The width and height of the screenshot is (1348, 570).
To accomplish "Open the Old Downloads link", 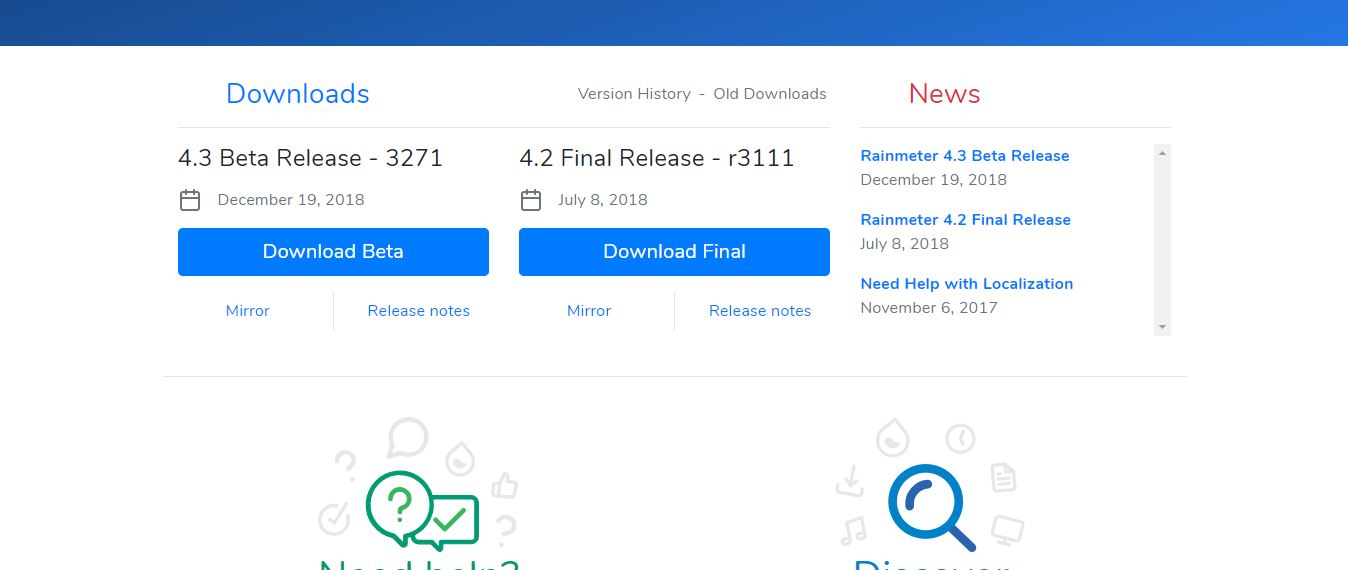I will (x=770, y=94).
